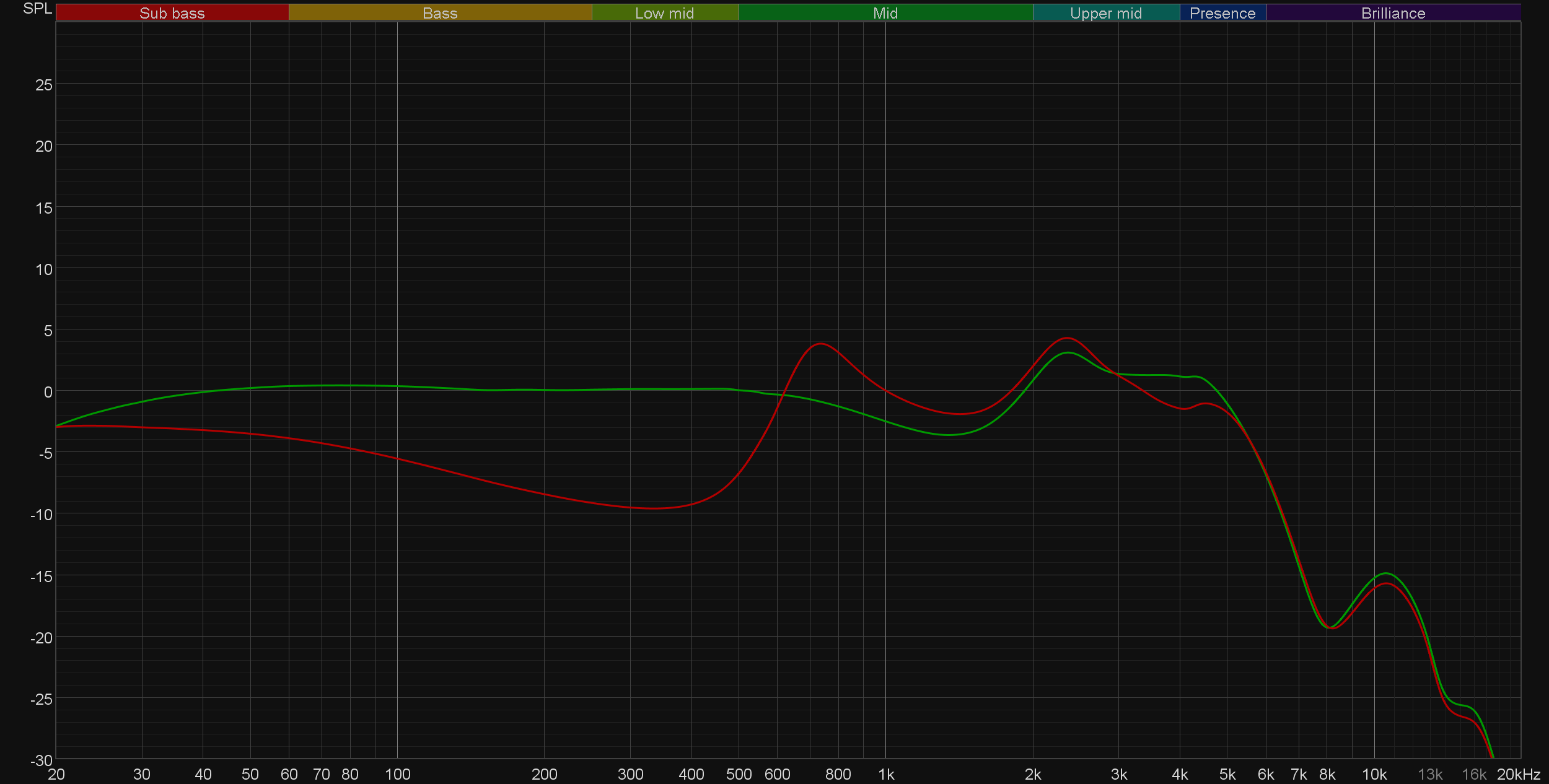The width and height of the screenshot is (1549, 784).
Task: Click green curve peak near 10k
Action: (1386, 573)
